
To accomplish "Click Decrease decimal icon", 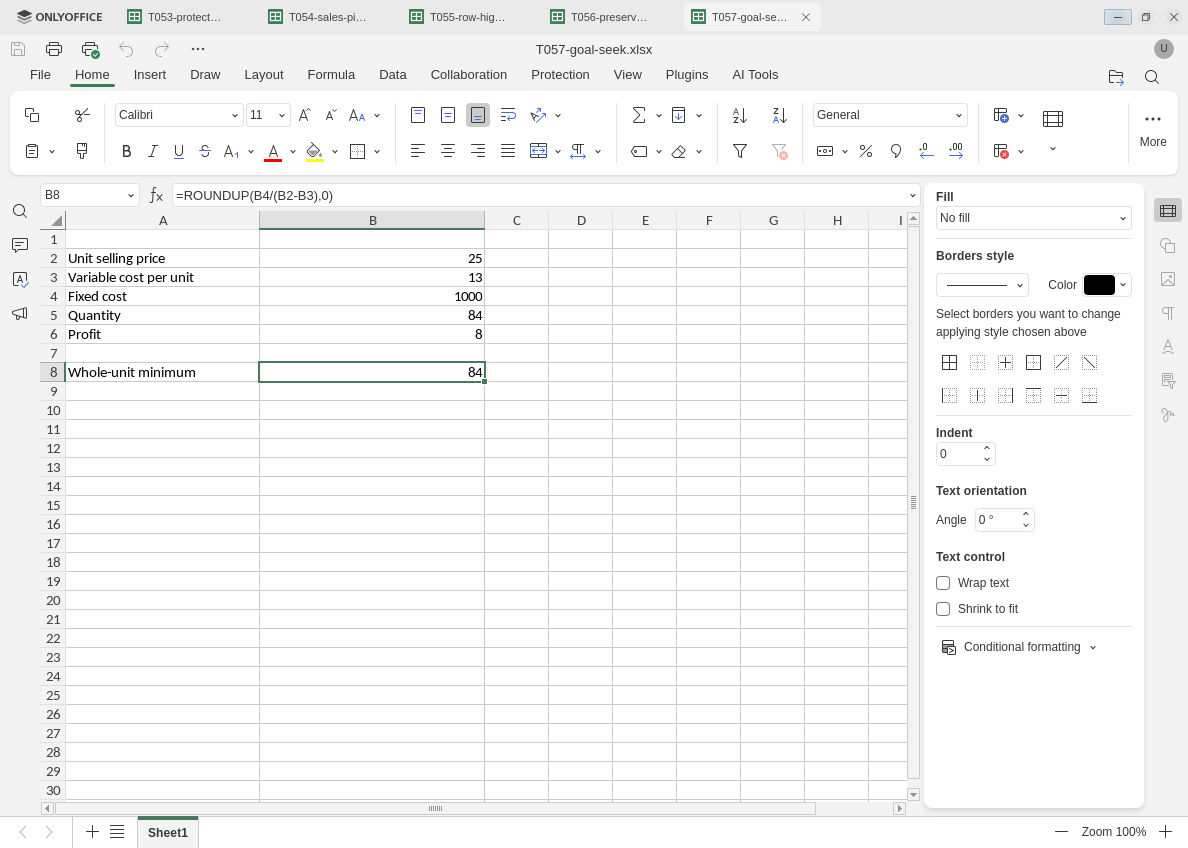I will [926, 152].
